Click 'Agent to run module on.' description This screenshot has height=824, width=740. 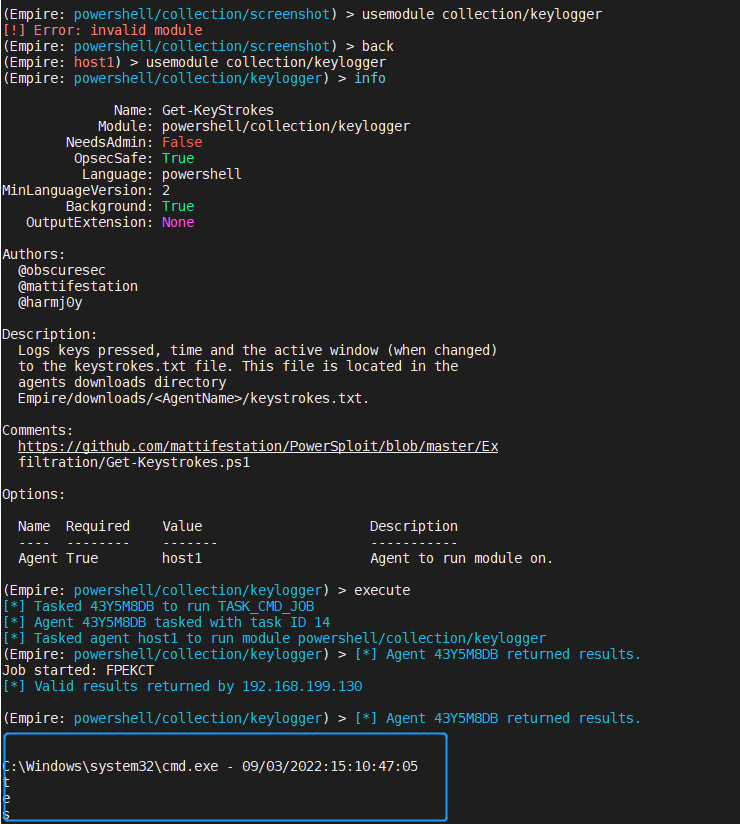click(461, 558)
